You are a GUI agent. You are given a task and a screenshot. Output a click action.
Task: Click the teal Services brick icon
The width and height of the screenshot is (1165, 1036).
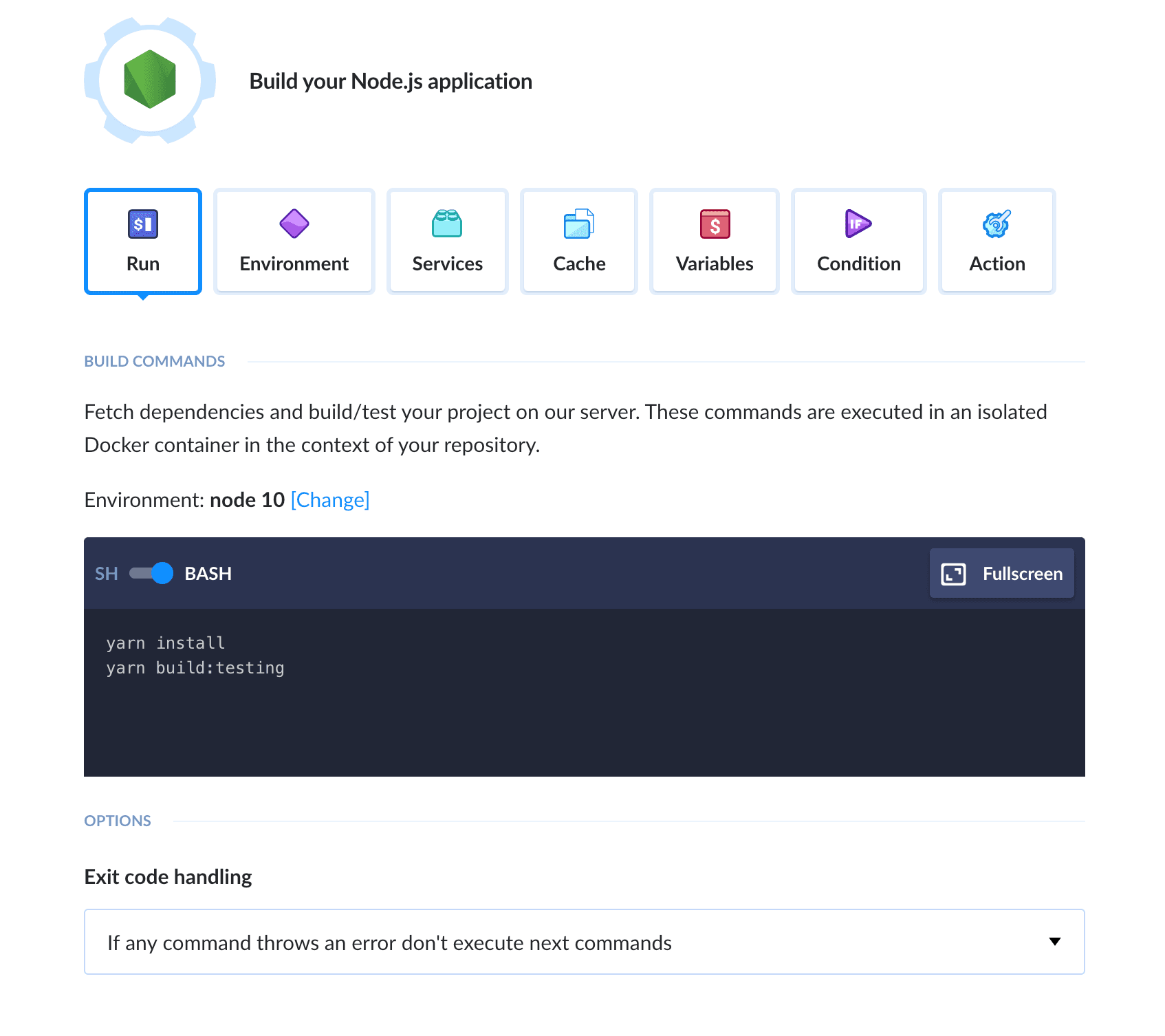(447, 224)
